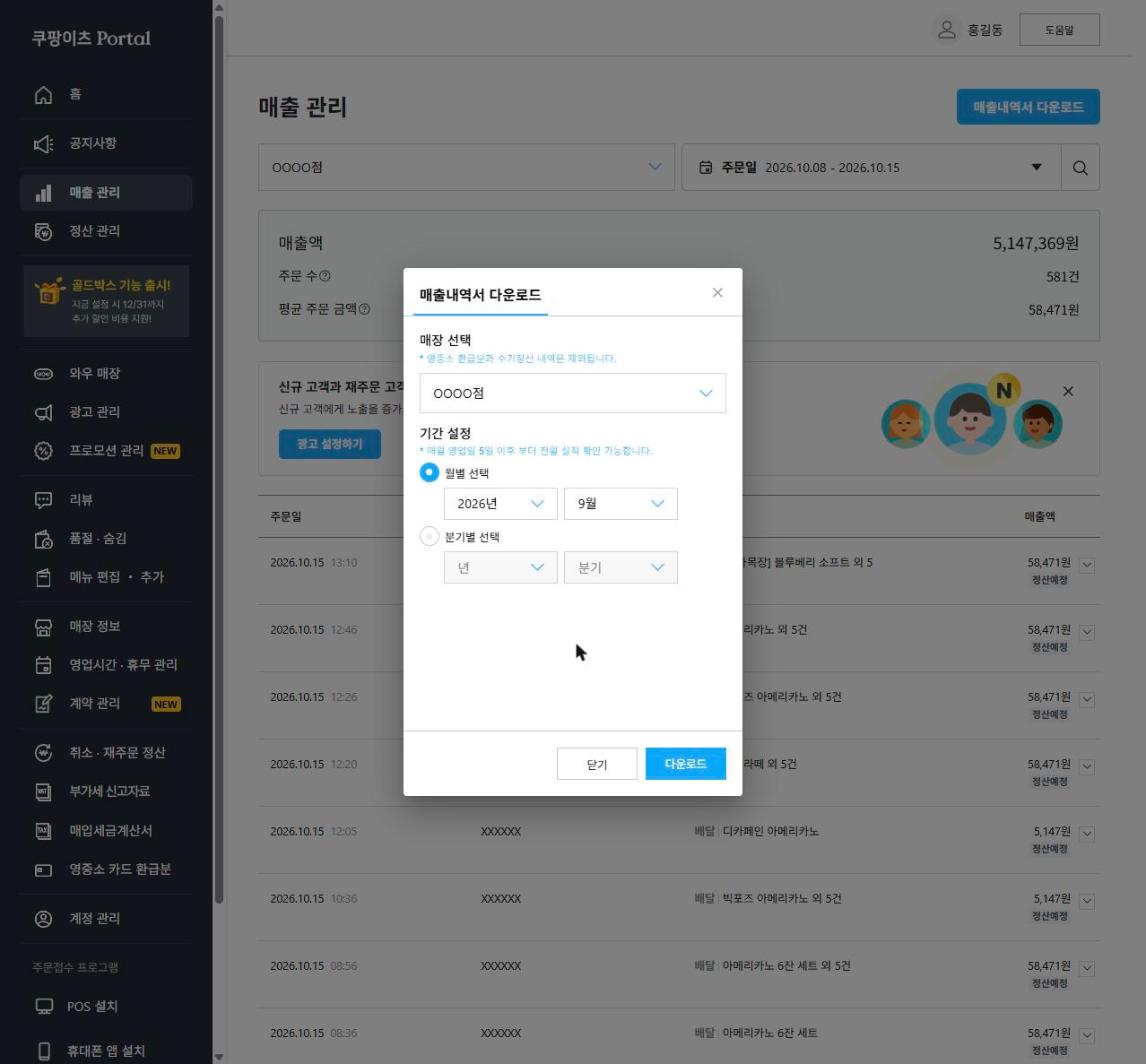Open 계정 관리 user icon
Viewport: 1146px width, 1064px height.
(44, 919)
